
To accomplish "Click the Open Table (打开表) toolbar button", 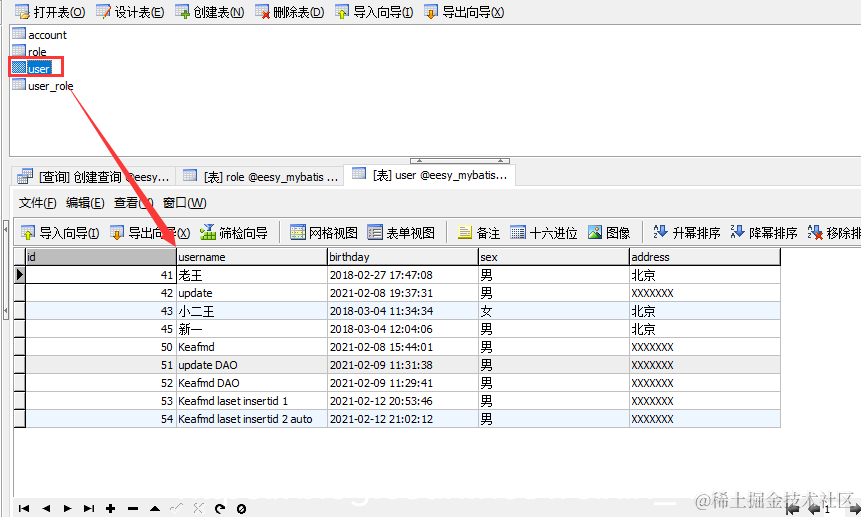I will point(50,12).
